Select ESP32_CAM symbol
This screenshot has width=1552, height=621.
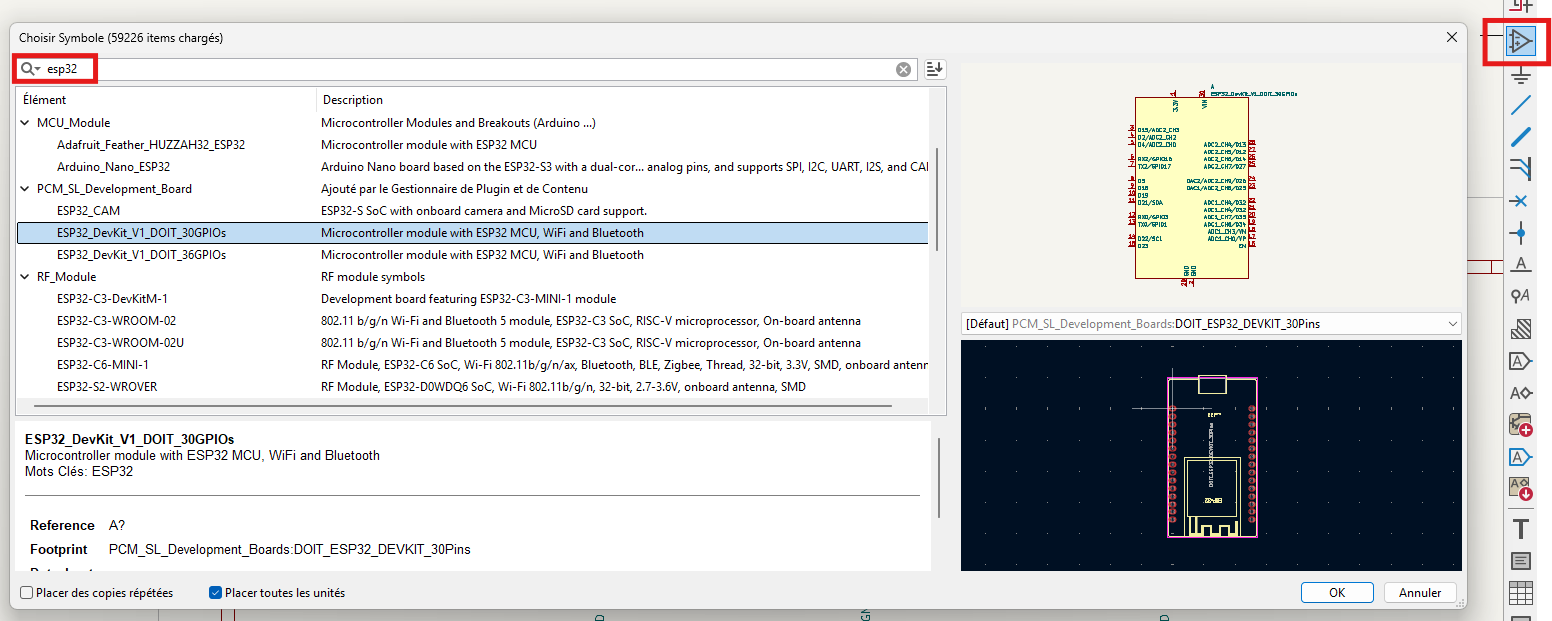click(89, 211)
